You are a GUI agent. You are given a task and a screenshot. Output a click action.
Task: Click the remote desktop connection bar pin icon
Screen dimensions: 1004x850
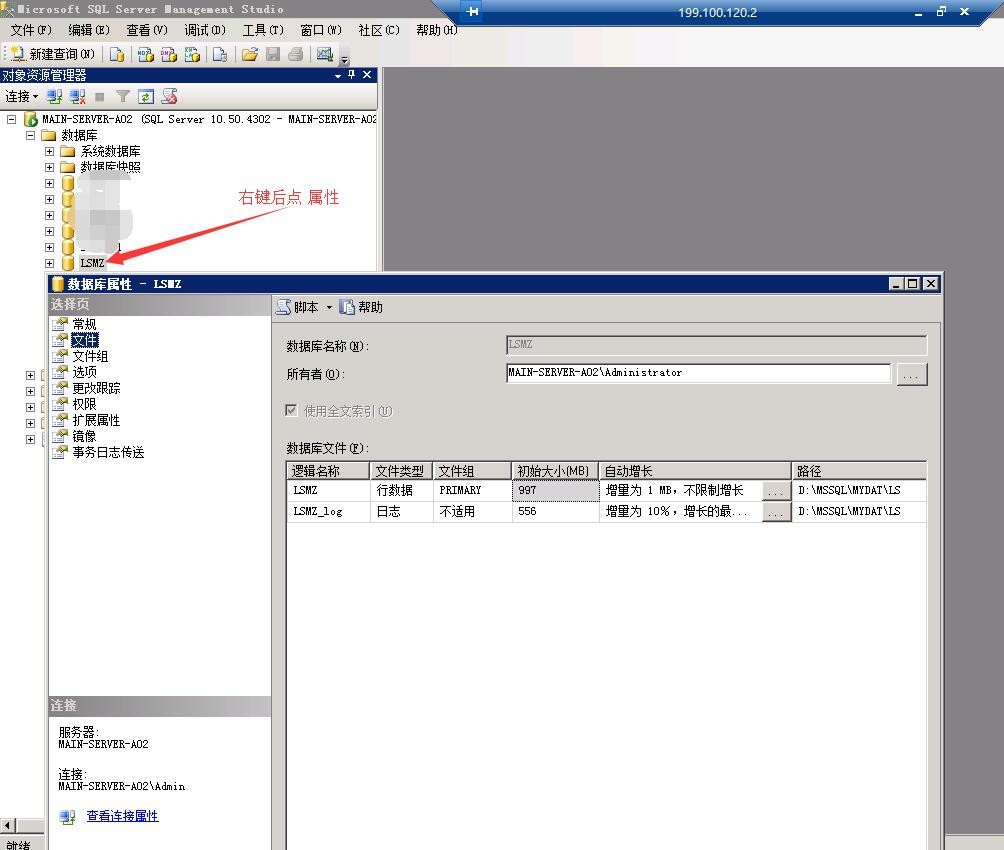[x=473, y=12]
